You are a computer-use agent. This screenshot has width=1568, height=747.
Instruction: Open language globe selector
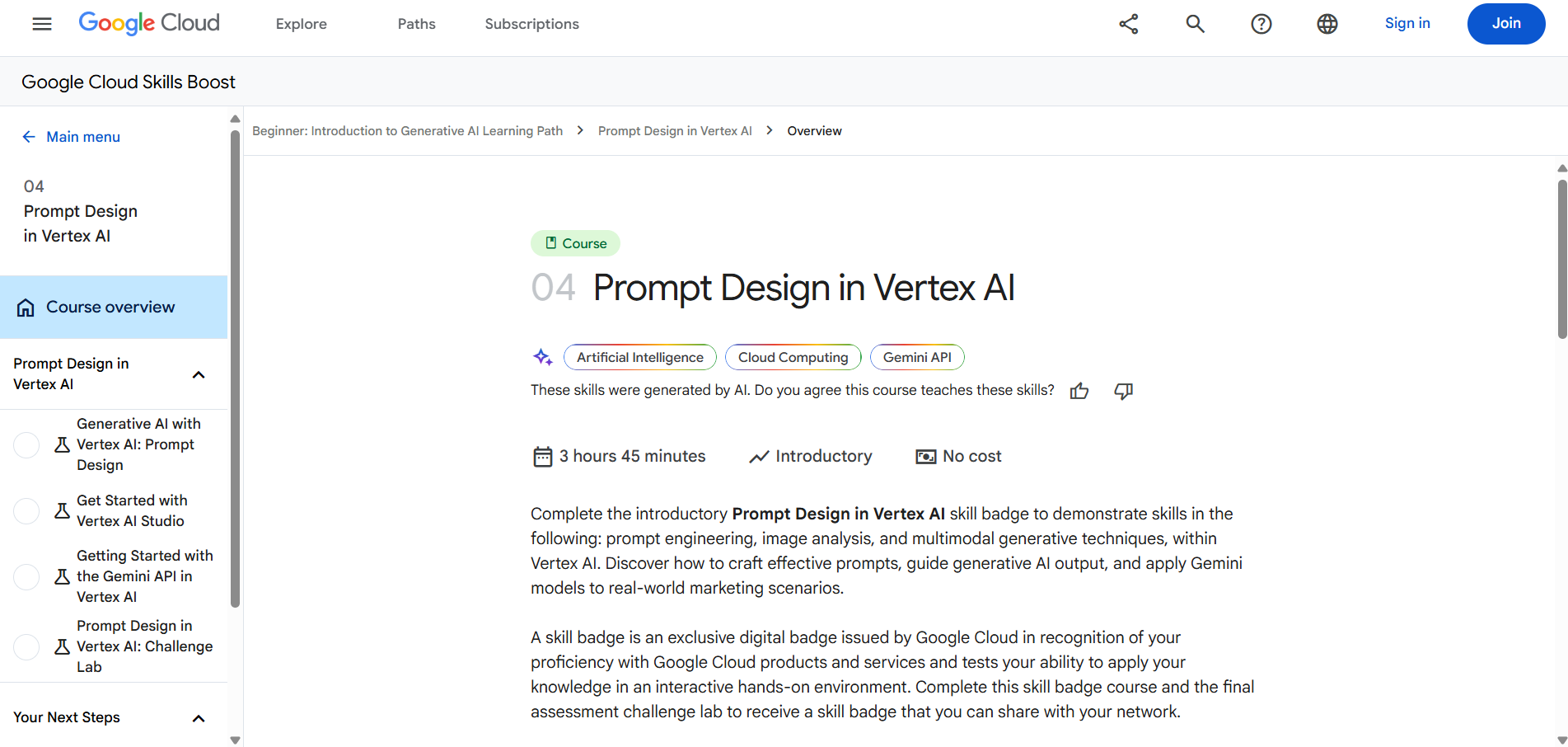pos(1327,24)
